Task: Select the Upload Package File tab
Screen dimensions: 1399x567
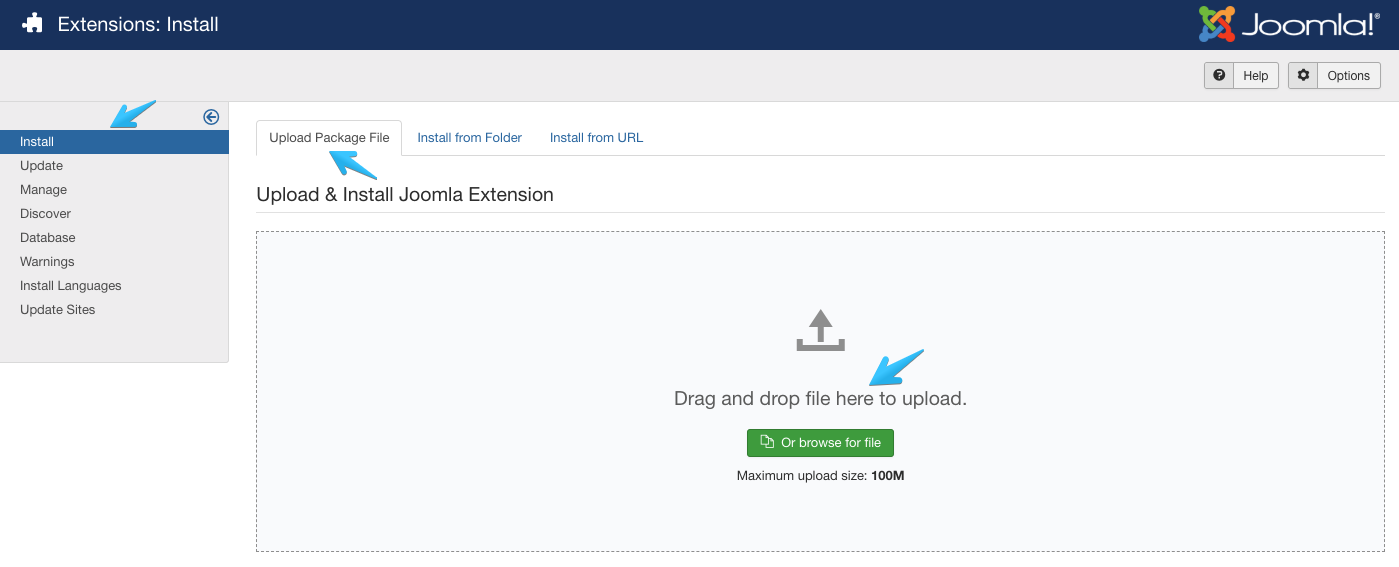Action: coord(329,138)
